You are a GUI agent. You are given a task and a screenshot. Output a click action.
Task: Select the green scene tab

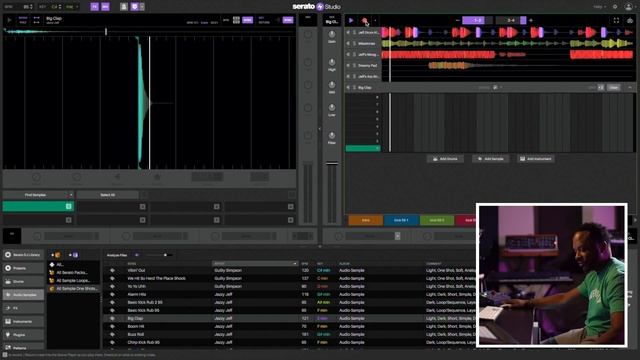[437, 220]
